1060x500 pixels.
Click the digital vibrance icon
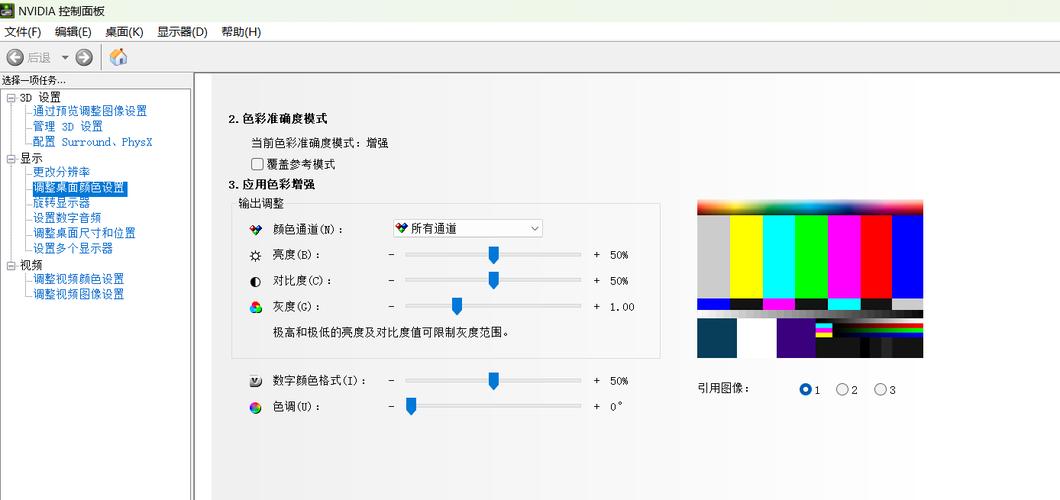click(x=255, y=381)
